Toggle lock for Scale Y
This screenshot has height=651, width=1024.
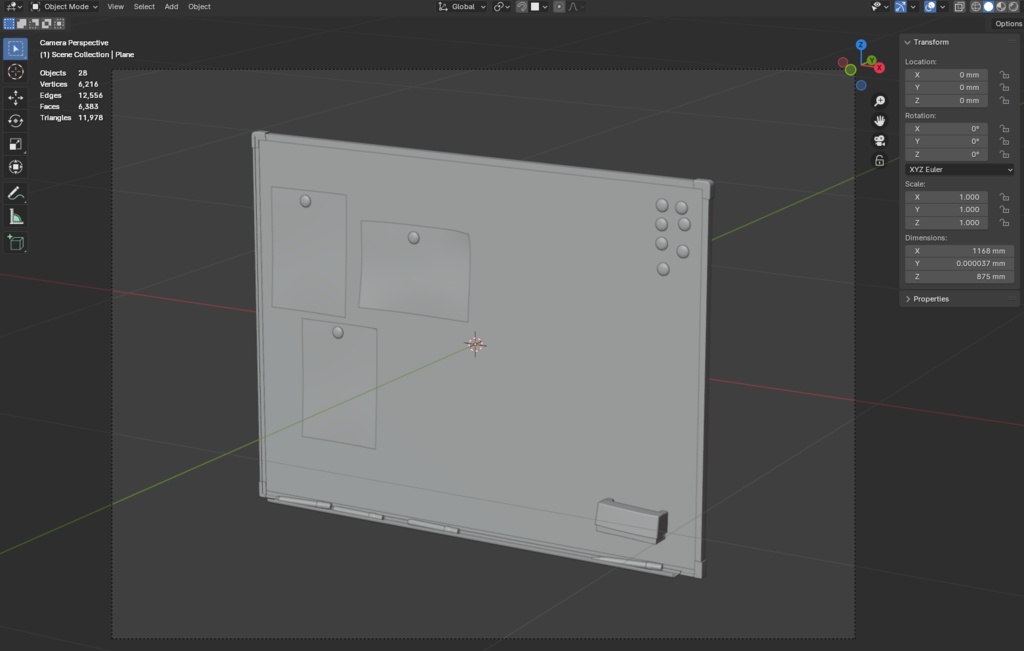point(1004,210)
